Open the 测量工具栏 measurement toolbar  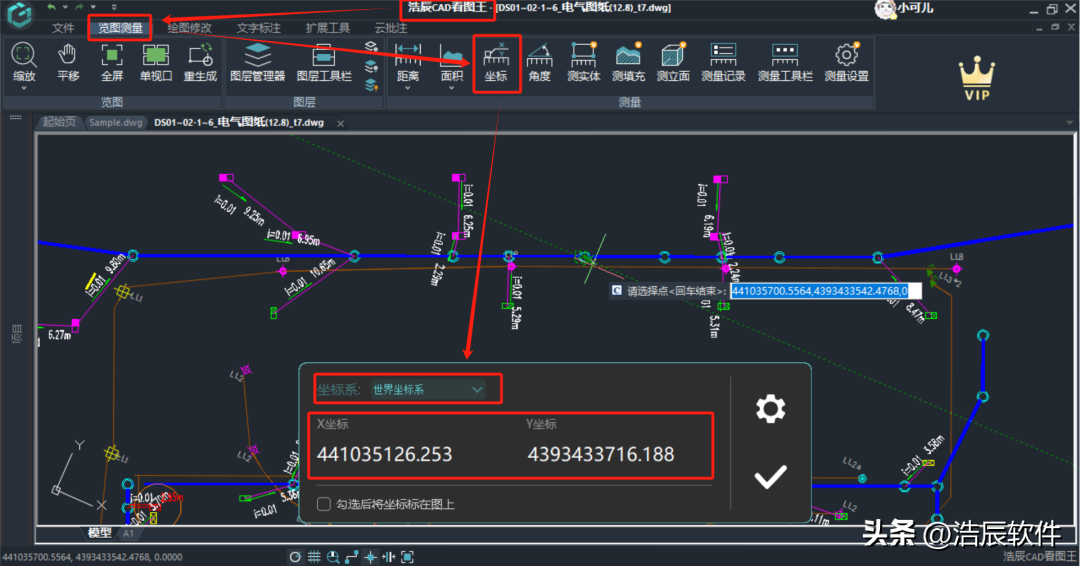(x=785, y=62)
